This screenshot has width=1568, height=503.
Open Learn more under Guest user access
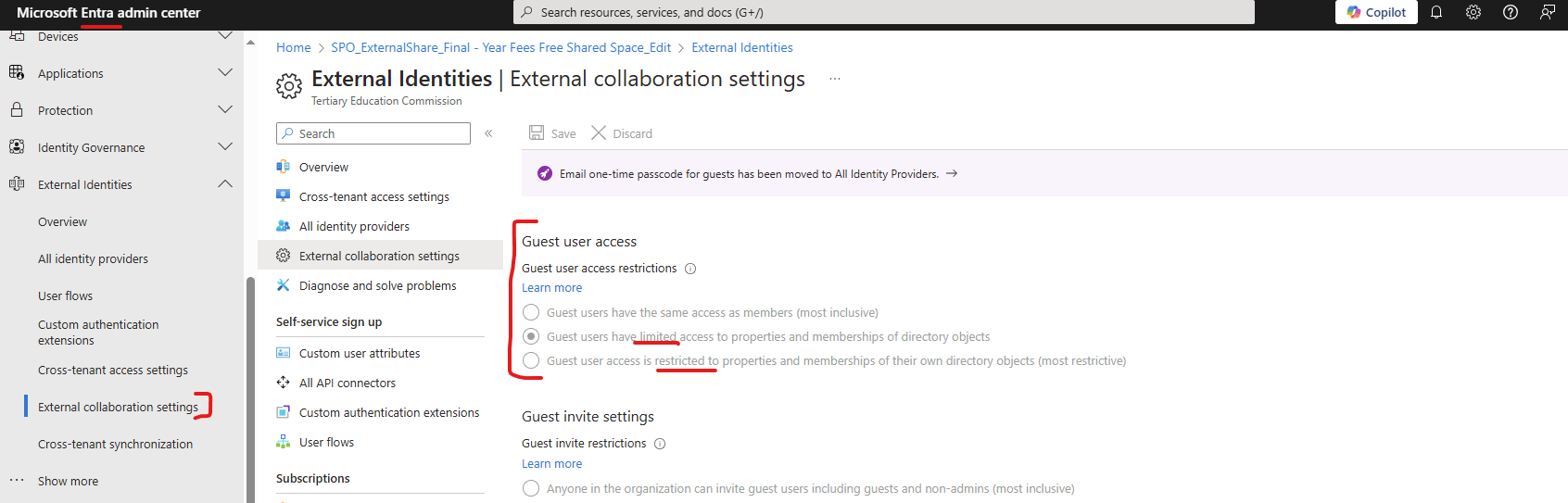pos(551,287)
